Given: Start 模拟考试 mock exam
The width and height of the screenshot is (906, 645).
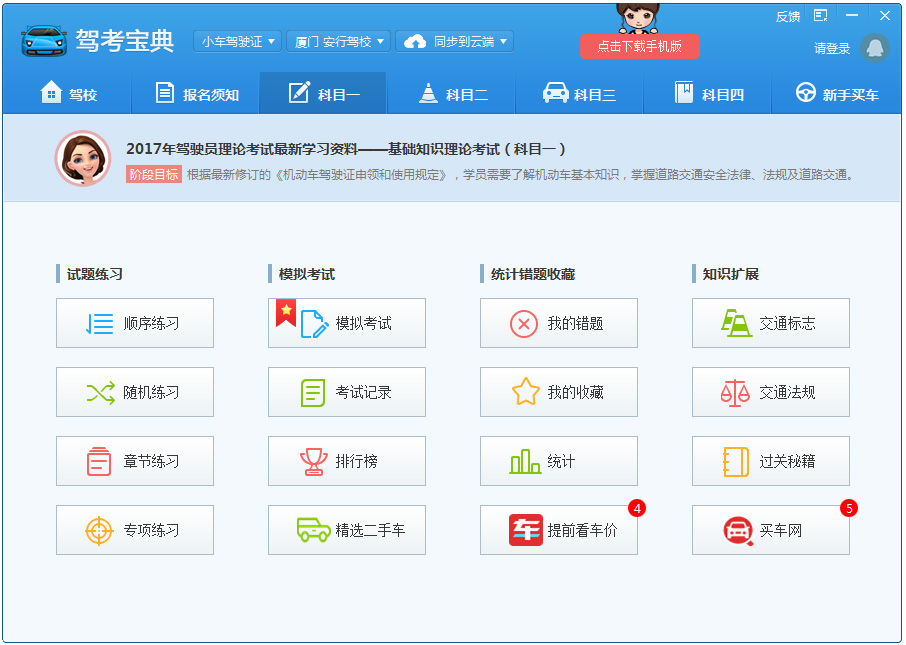Looking at the screenshot, I should point(346,322).
